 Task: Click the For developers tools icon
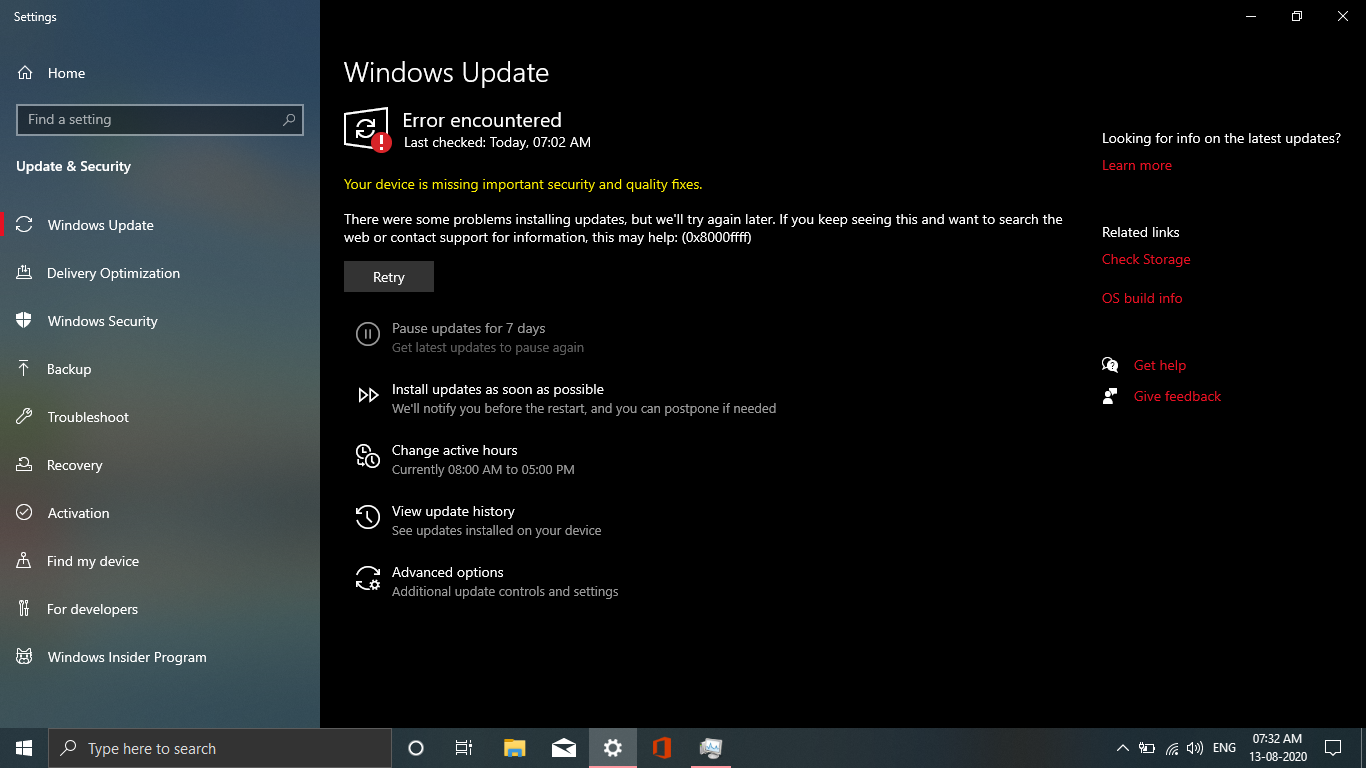point(25,609)
